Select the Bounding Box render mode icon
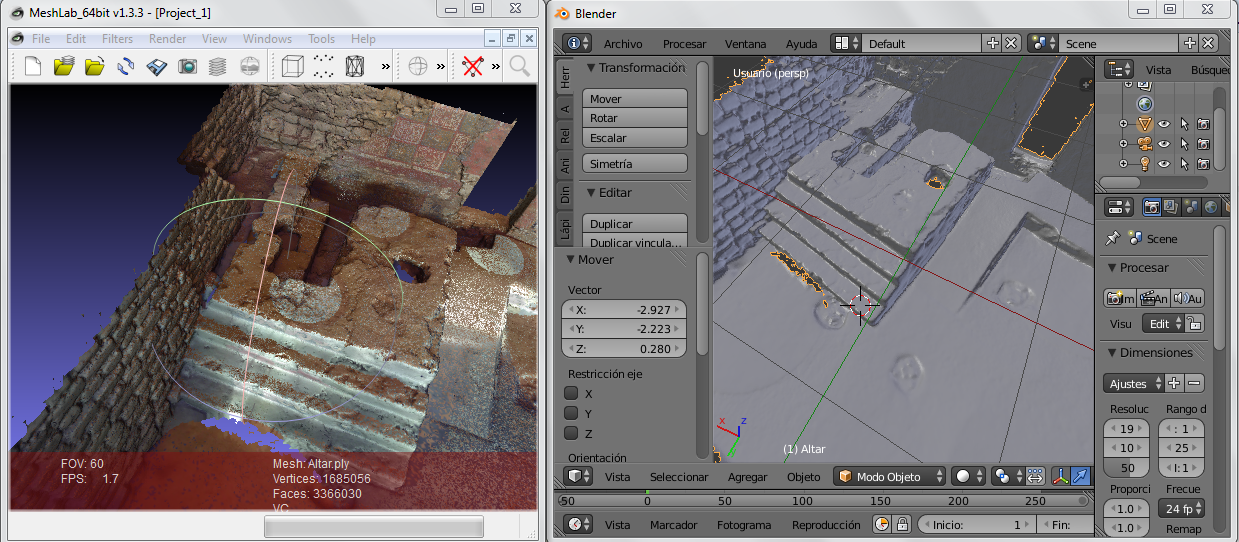 click(x=292, y=67)
